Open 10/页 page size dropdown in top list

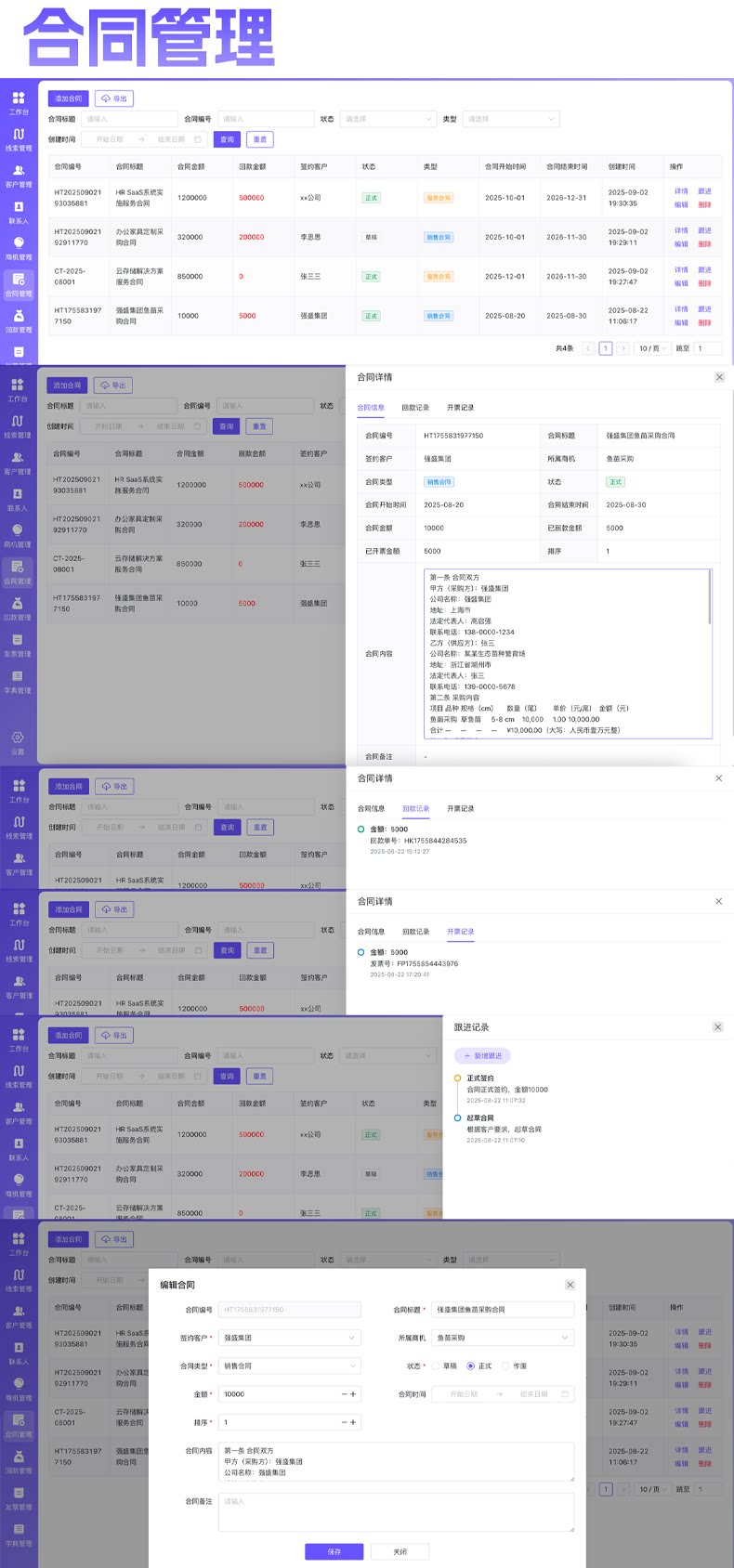tap(653, 348)
